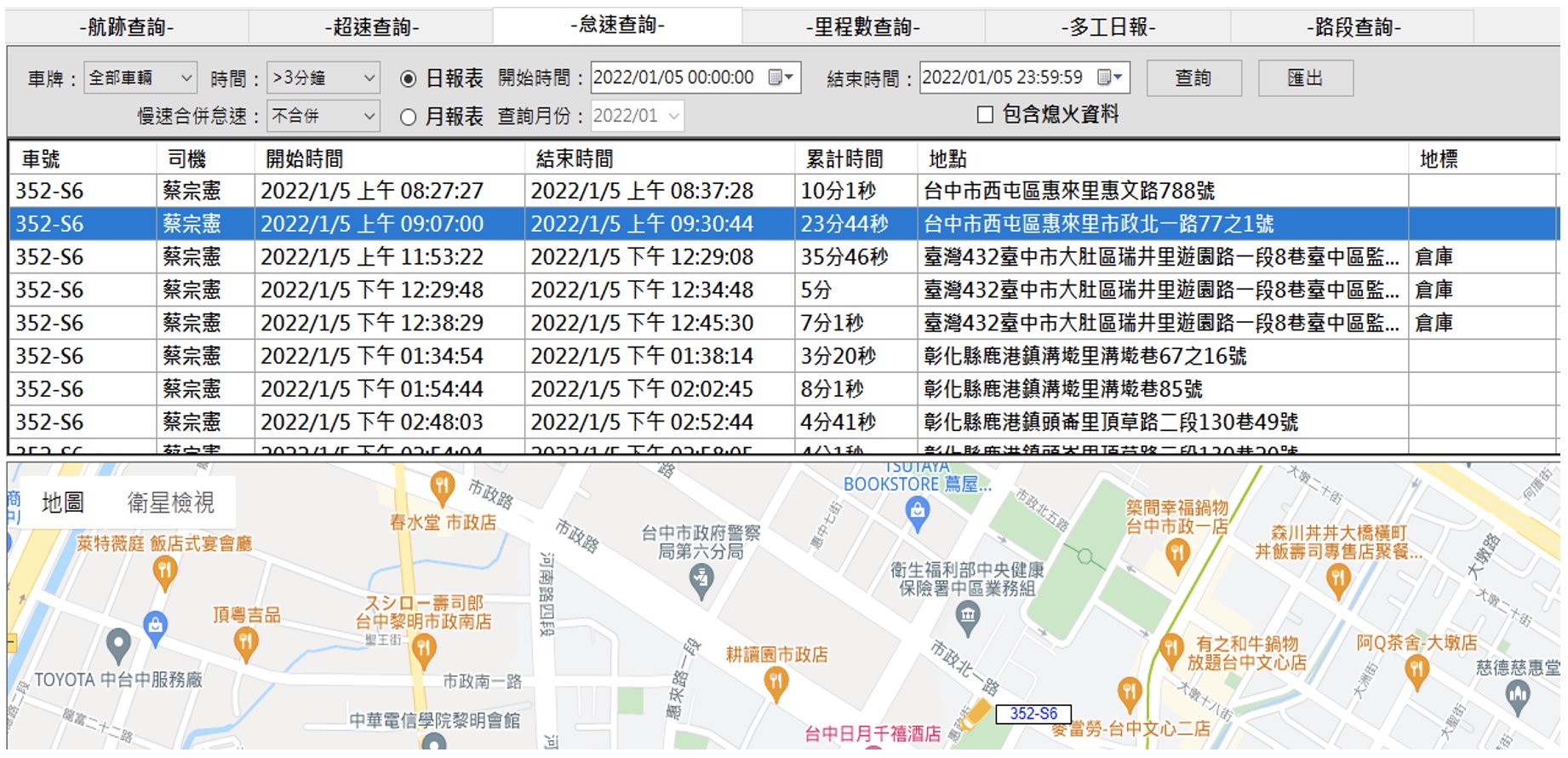Screen dimensions: 1568x758
Task: Switch to the 路段查詢 tab
Action: (x=1353, y=27)
